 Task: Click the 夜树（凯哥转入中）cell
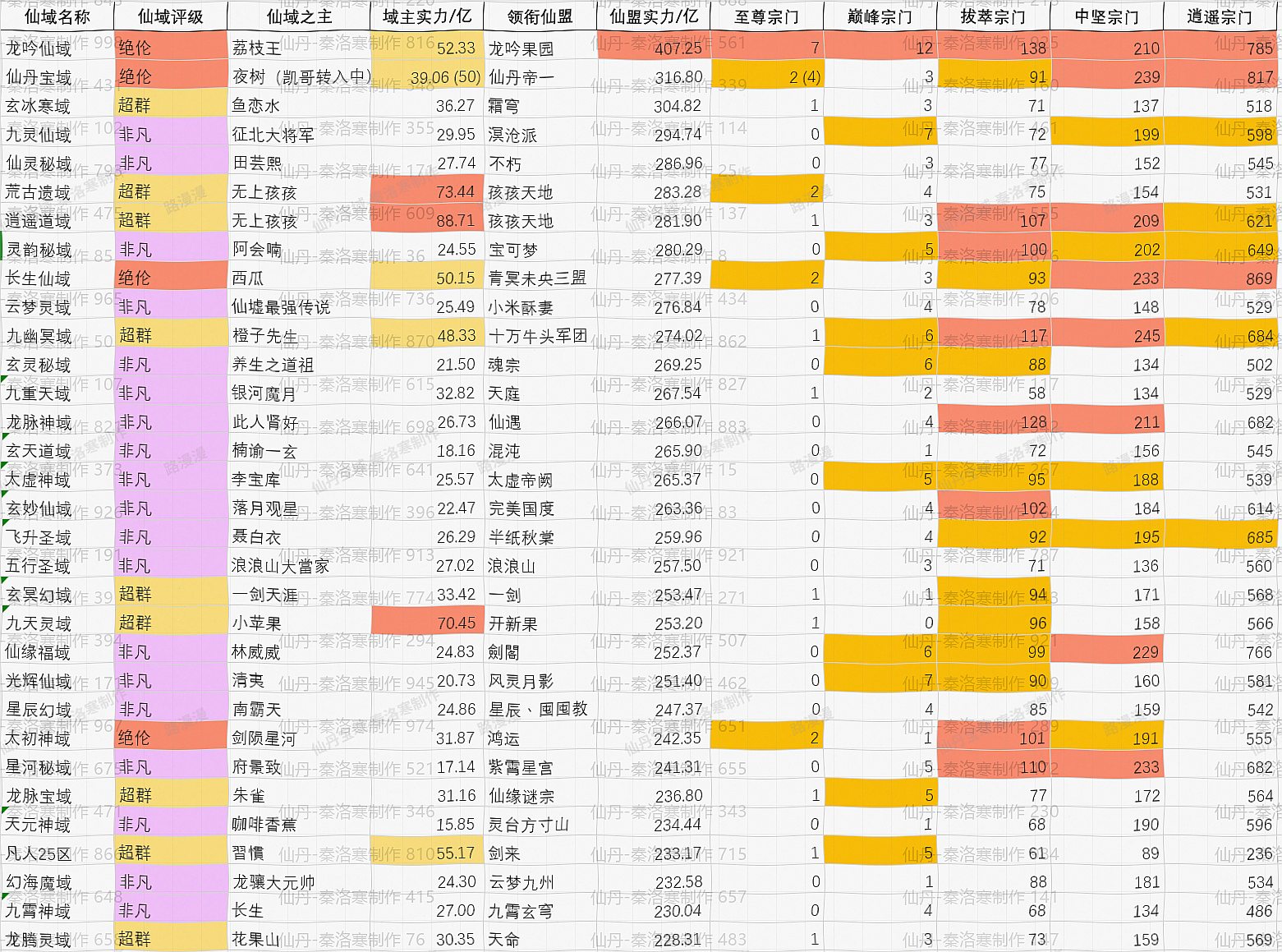pos(299,77)
